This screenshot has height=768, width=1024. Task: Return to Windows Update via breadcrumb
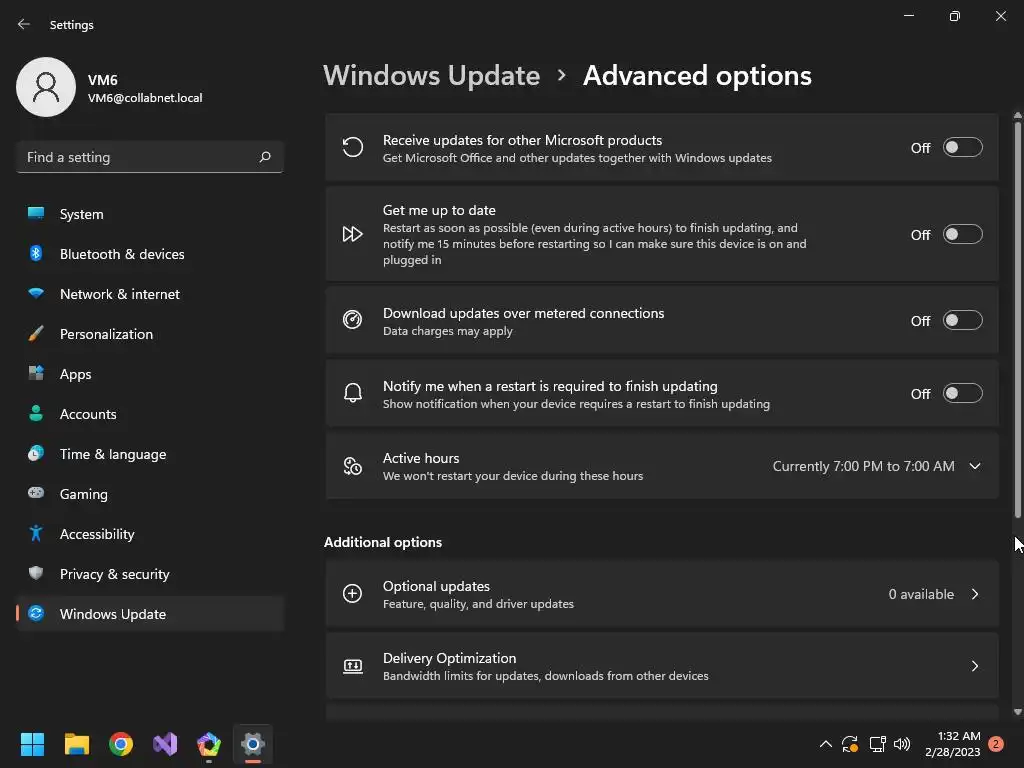432,76
